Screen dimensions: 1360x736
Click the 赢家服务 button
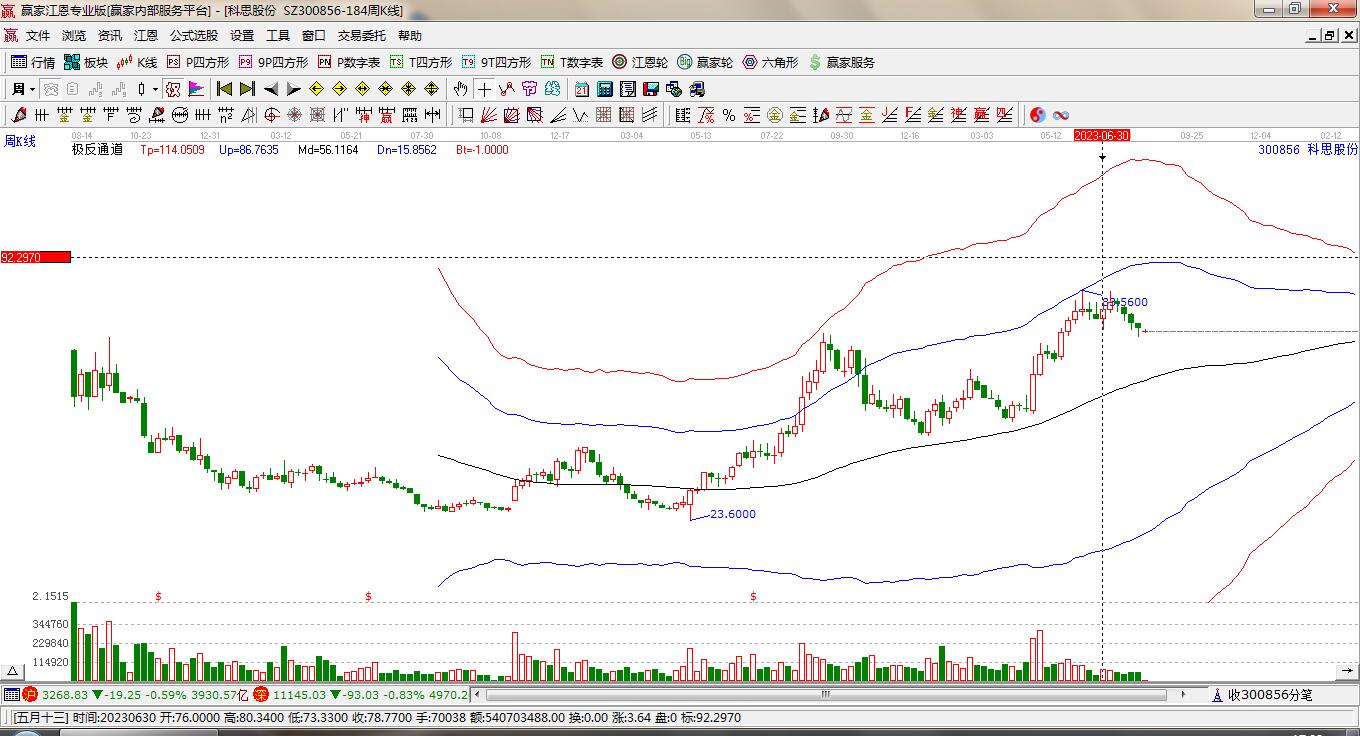[x=842, y=62]
